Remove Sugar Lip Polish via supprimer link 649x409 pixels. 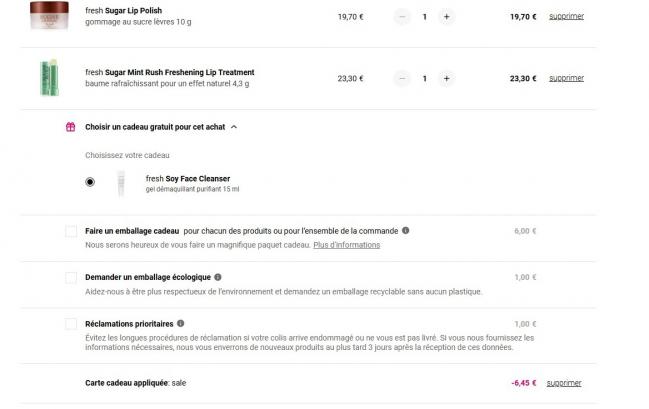[x=566, y=17]
